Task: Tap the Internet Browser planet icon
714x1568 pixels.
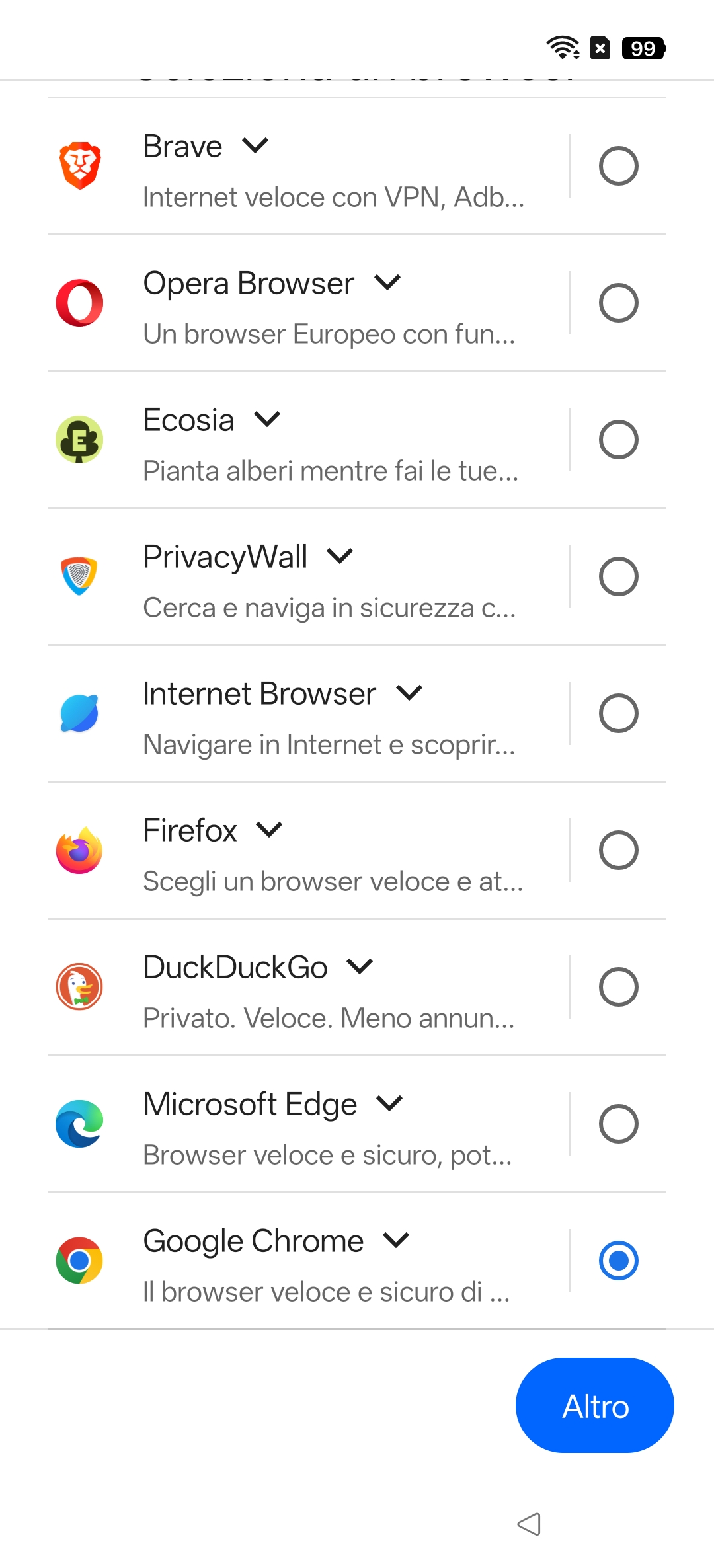Action: 79,713
